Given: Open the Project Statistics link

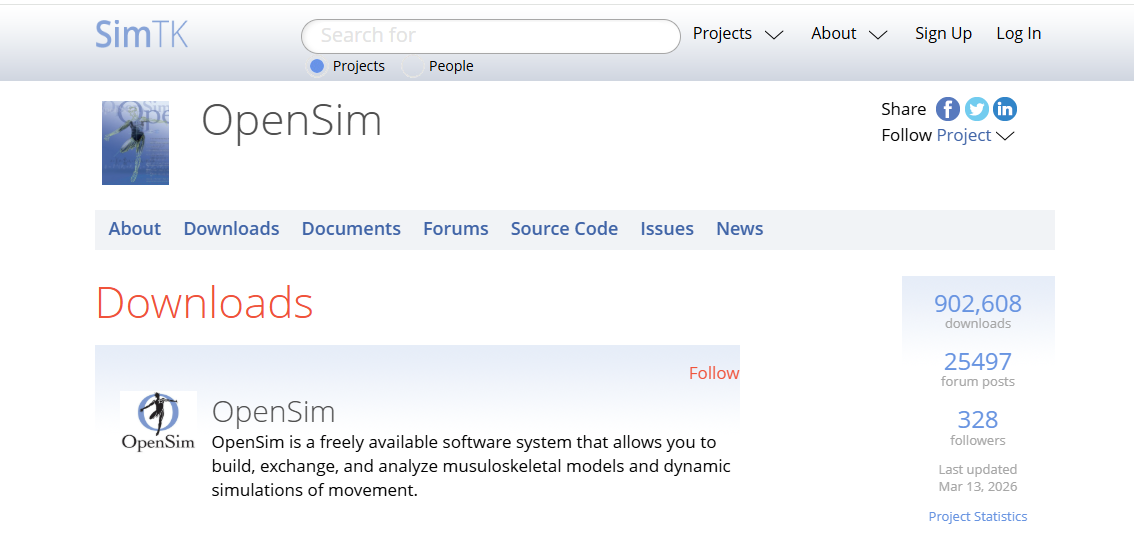Looking at the screenshot, I should 978,517.
